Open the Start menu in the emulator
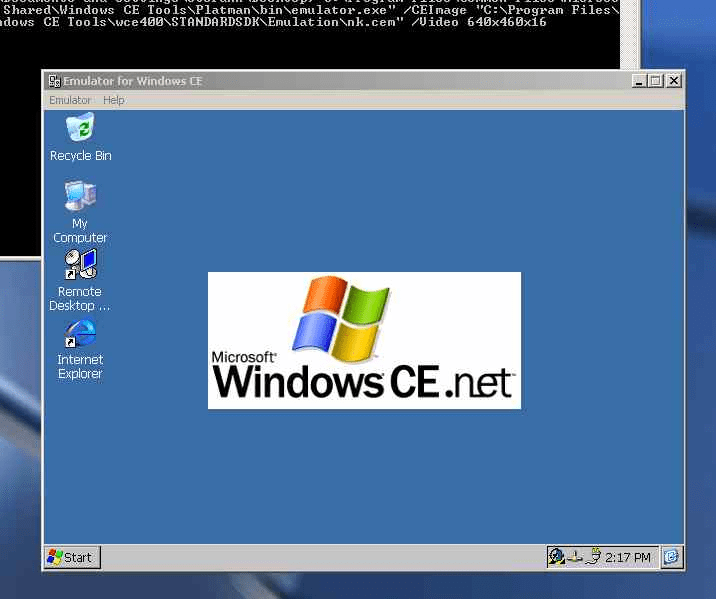 point(72,557)
